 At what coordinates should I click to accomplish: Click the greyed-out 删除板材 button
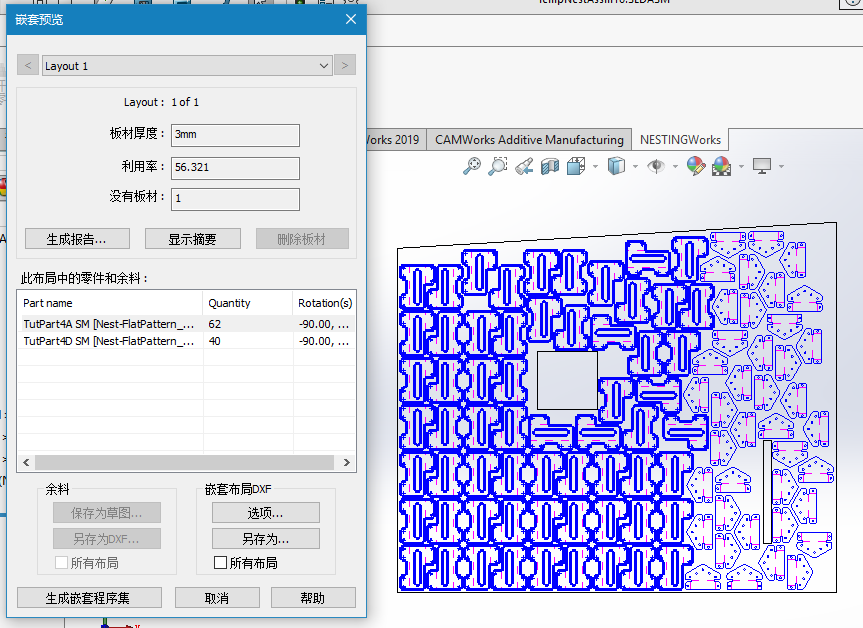[302, 239]
